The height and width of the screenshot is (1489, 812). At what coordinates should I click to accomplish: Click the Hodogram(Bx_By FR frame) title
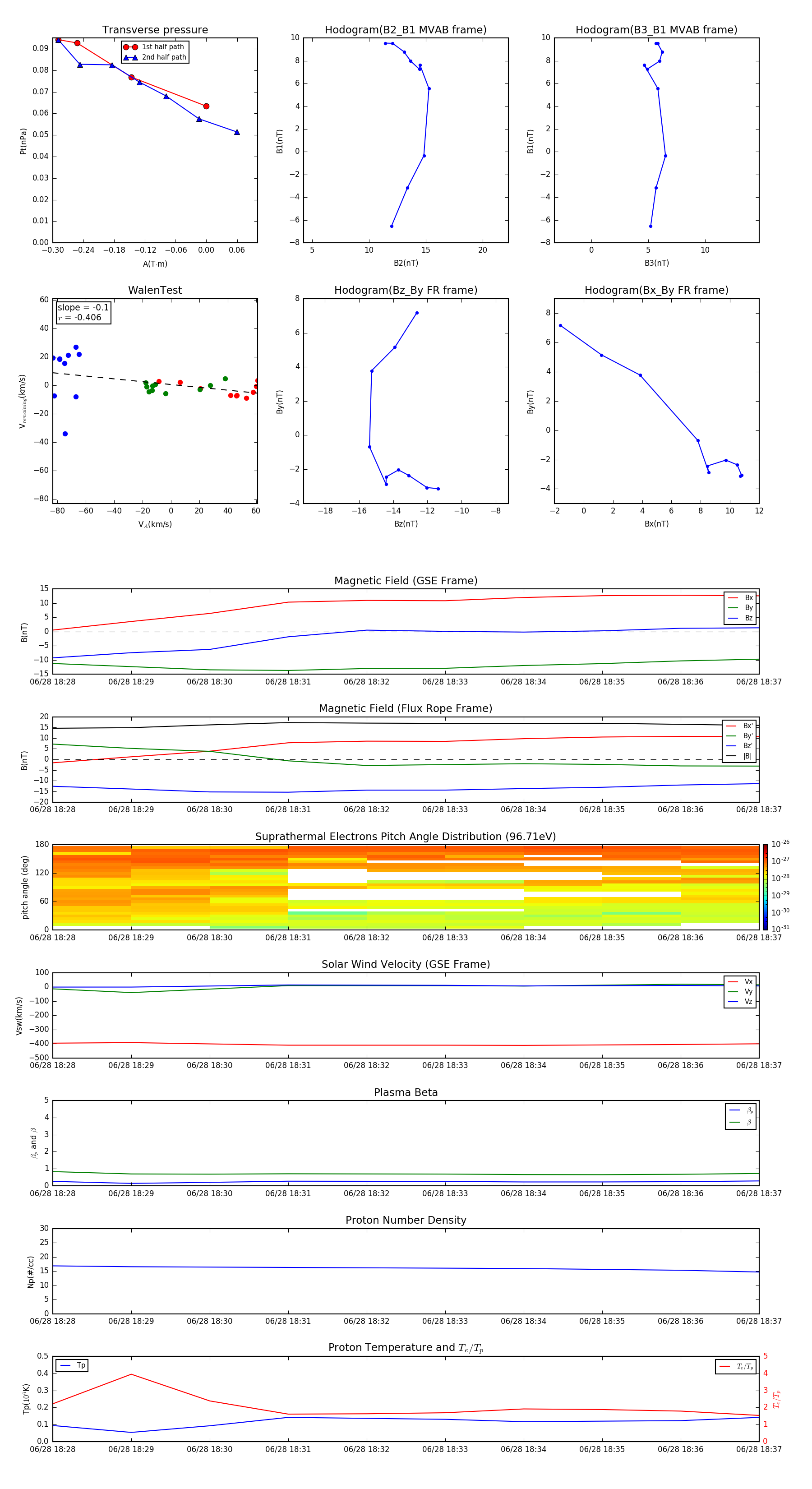[x=656, y=290]
